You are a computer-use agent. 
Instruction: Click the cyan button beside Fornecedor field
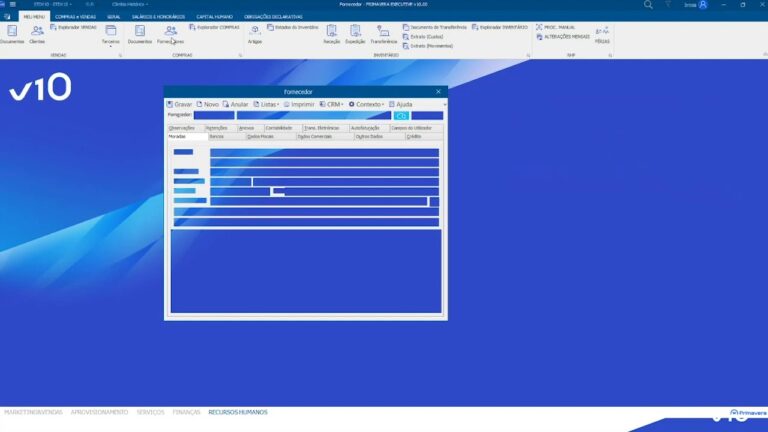[401, 116]
